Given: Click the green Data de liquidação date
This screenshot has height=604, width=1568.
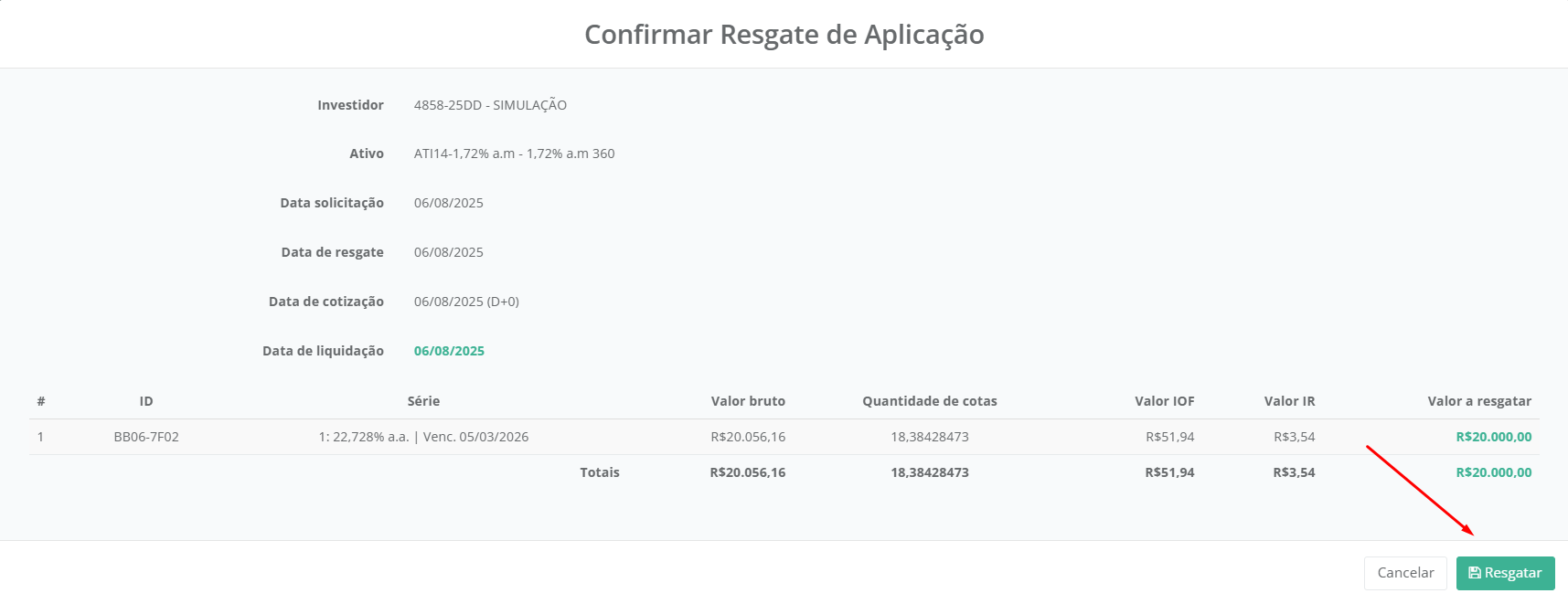Looking at the screenshot, I should [x=449, y=351].
